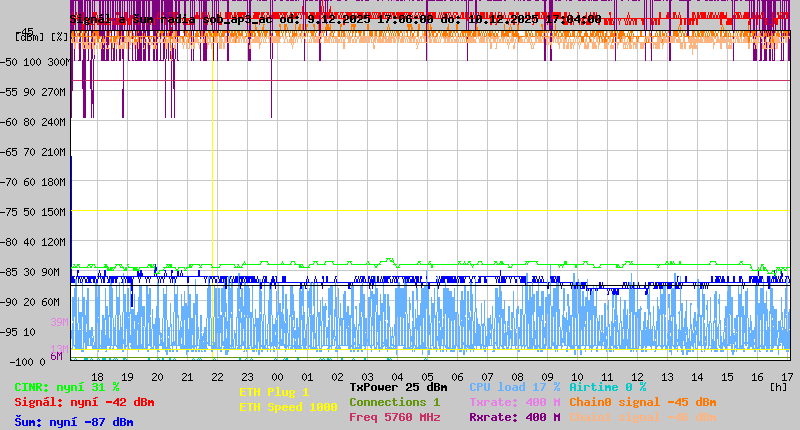This screenshot has width=800, height=430.
Task: Click the purple 6M rate marker label
Action: coord(56,356)
